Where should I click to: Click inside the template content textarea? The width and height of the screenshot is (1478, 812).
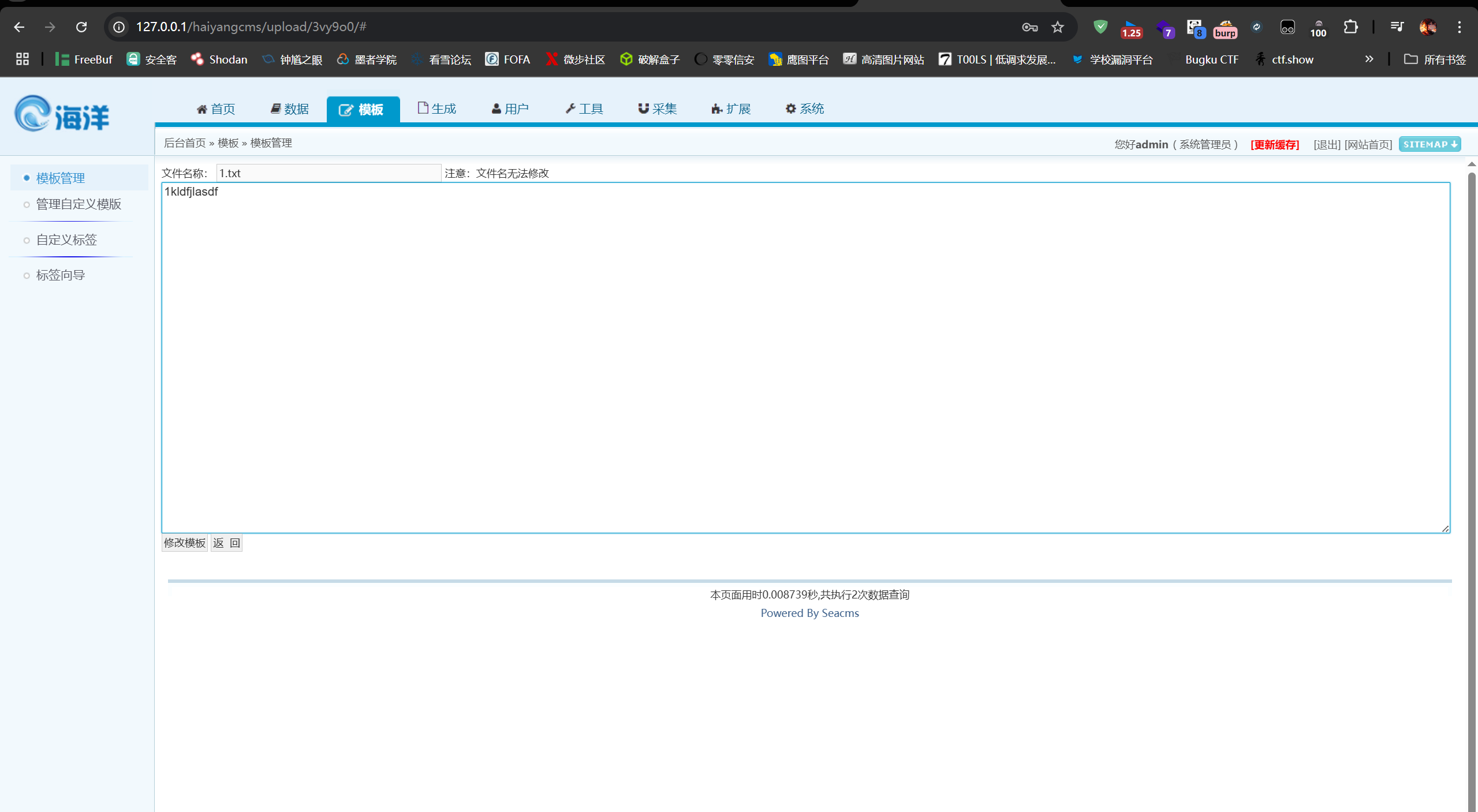coord(805,358)
